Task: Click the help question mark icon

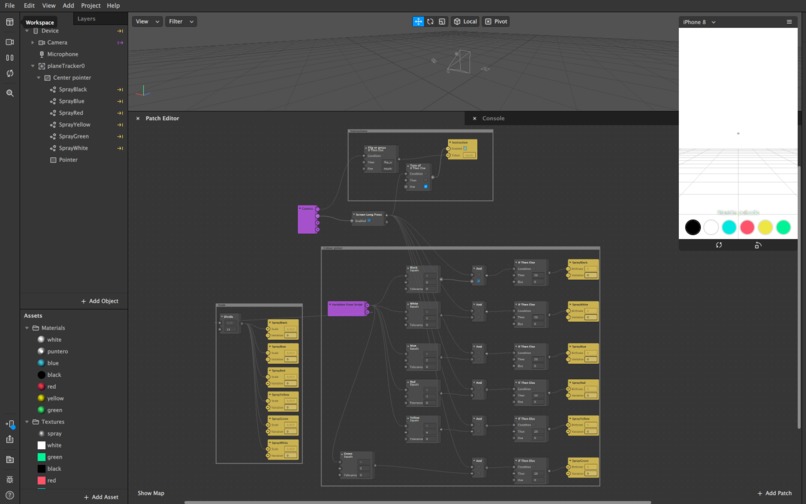Action: point(10,495)
